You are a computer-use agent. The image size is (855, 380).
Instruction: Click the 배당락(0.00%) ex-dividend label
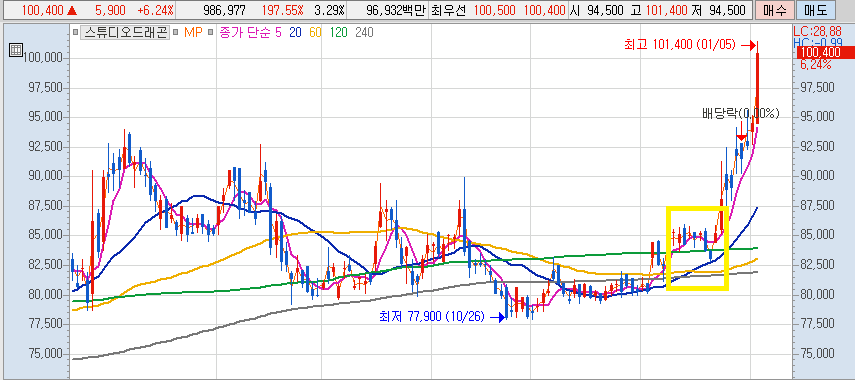pyautogui.click(x=740, y=114)
